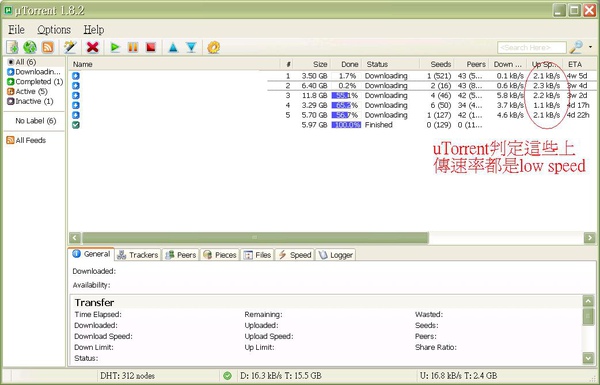600x385 pixels.
Task: Select torrent row with size 5.70 GB
Action: (332, 115)
